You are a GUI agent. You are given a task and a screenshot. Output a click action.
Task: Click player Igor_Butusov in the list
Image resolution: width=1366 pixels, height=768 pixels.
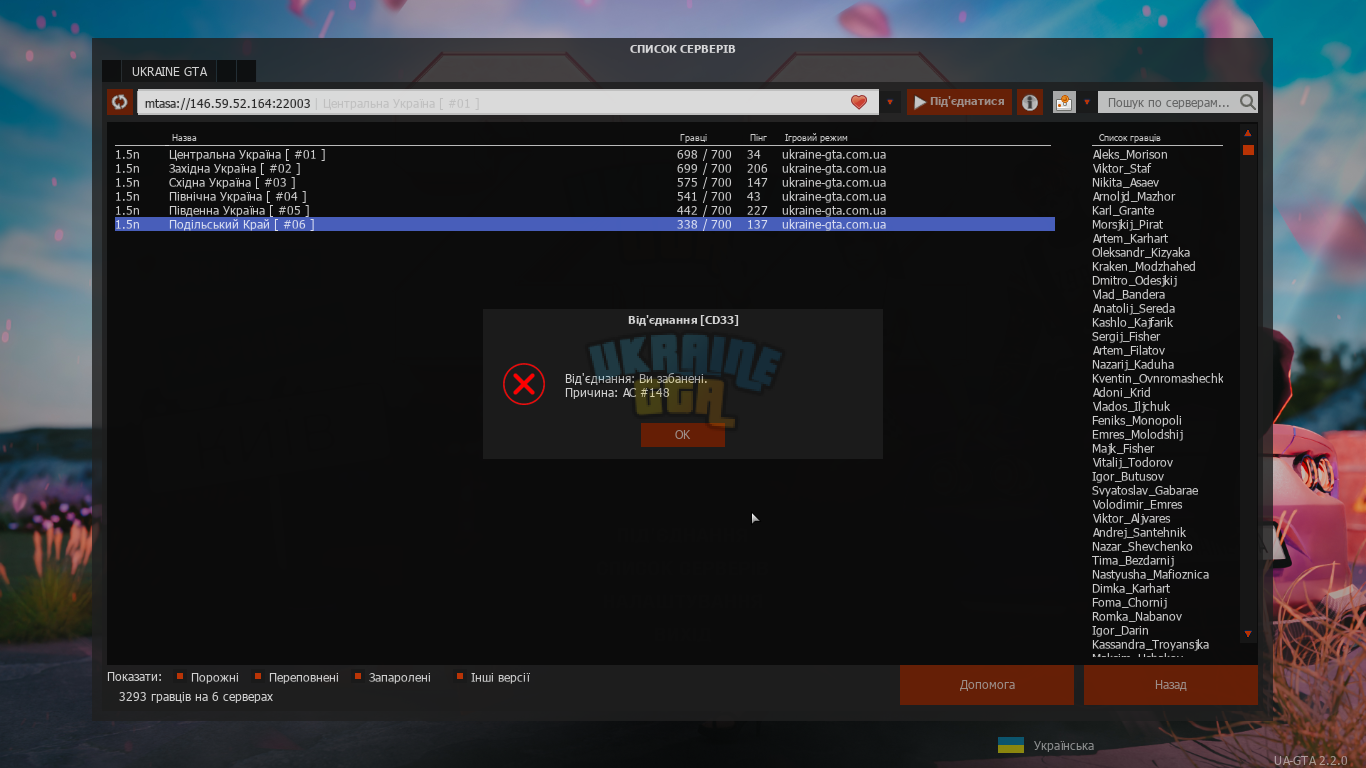(x=1128, y=476)
